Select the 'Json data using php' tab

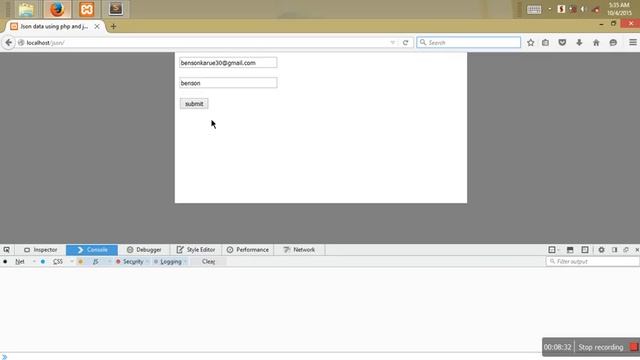(54, 27)
